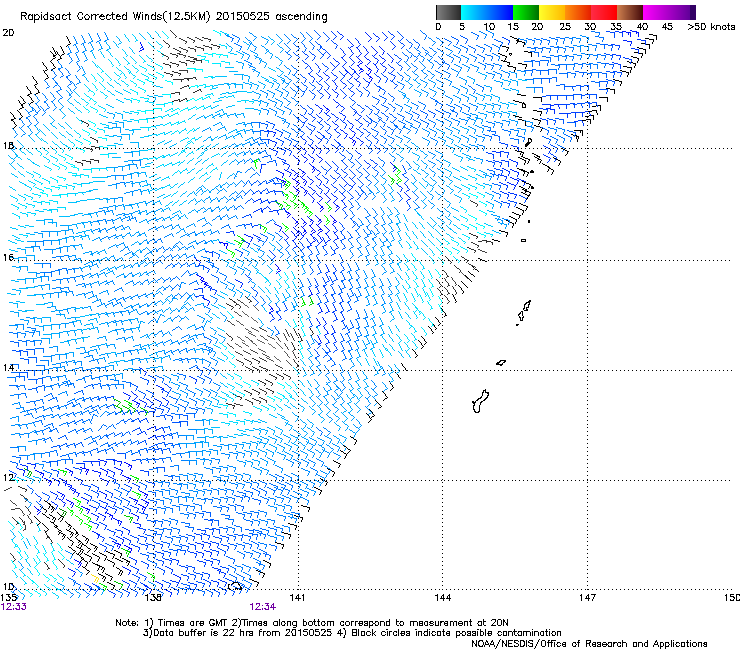The image size is (740, 650).
Task: Click the longitude label '141'
Action: (297, 598)
